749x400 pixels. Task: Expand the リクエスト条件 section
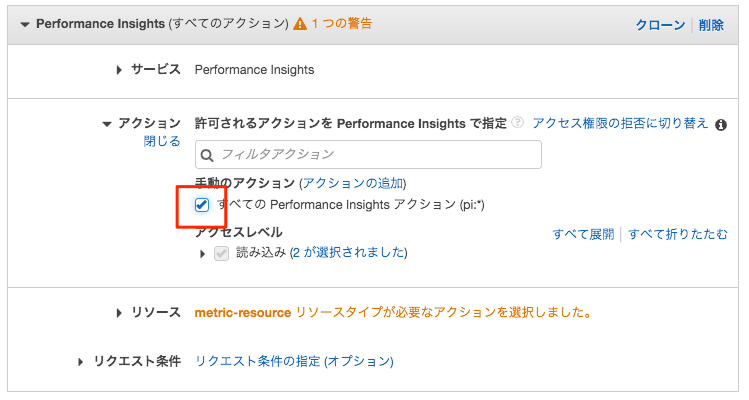coord(80,362)
